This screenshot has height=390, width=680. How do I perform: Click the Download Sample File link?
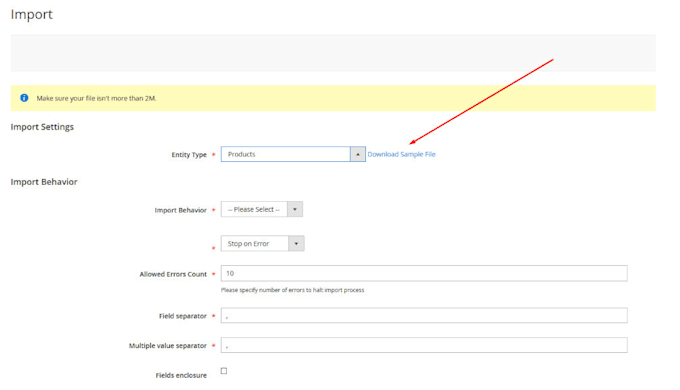(x=402, y=154)
